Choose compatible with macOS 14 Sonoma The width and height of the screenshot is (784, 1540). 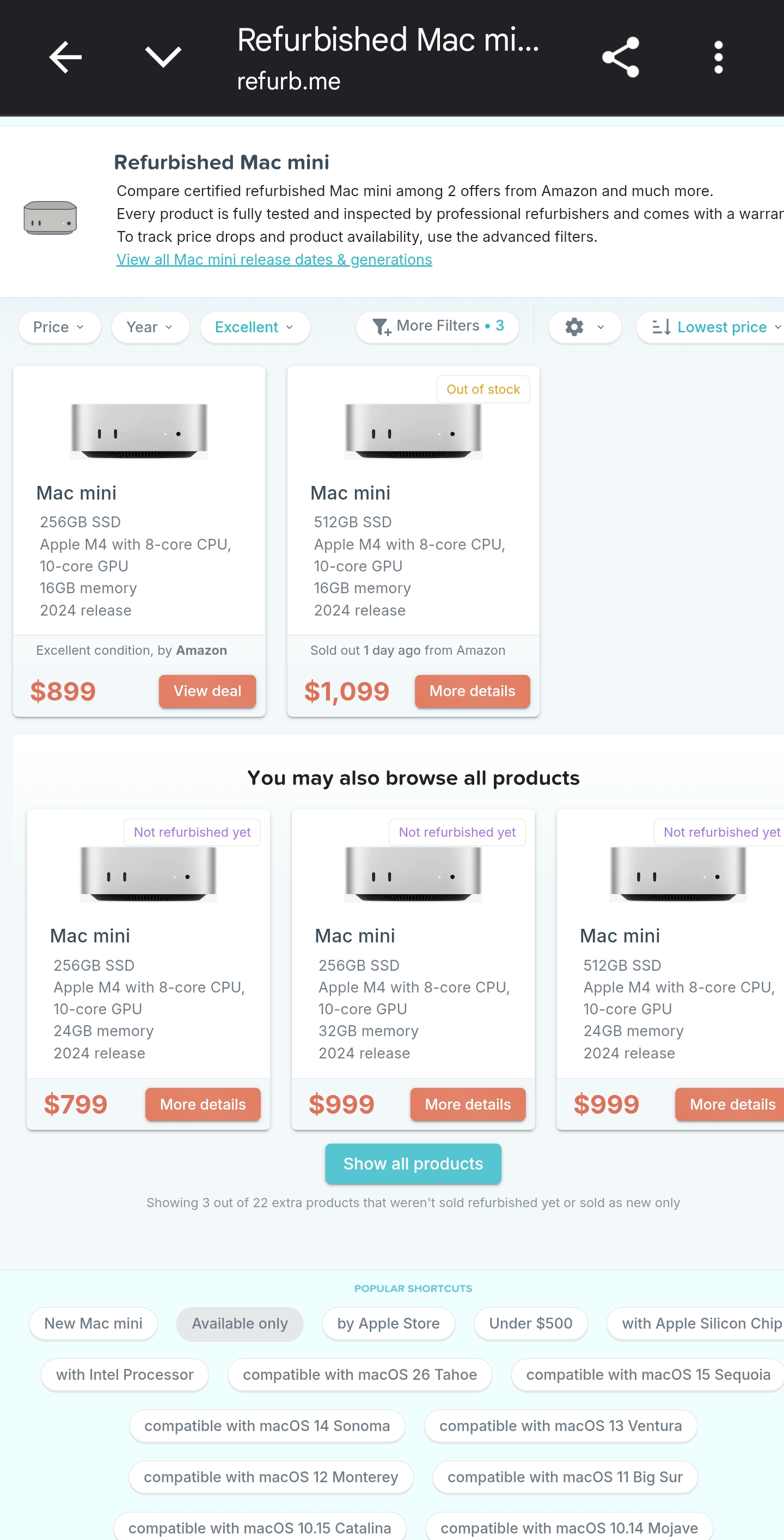267,1426
